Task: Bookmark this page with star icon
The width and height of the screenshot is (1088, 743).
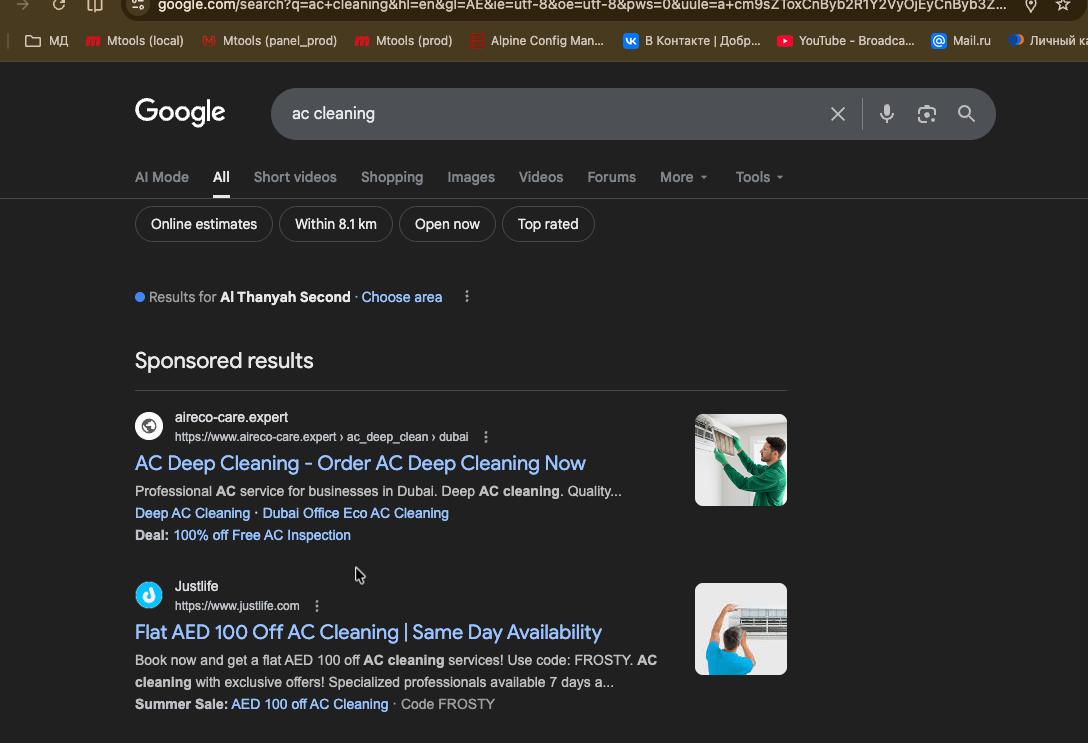Action: coord(1062,6)
